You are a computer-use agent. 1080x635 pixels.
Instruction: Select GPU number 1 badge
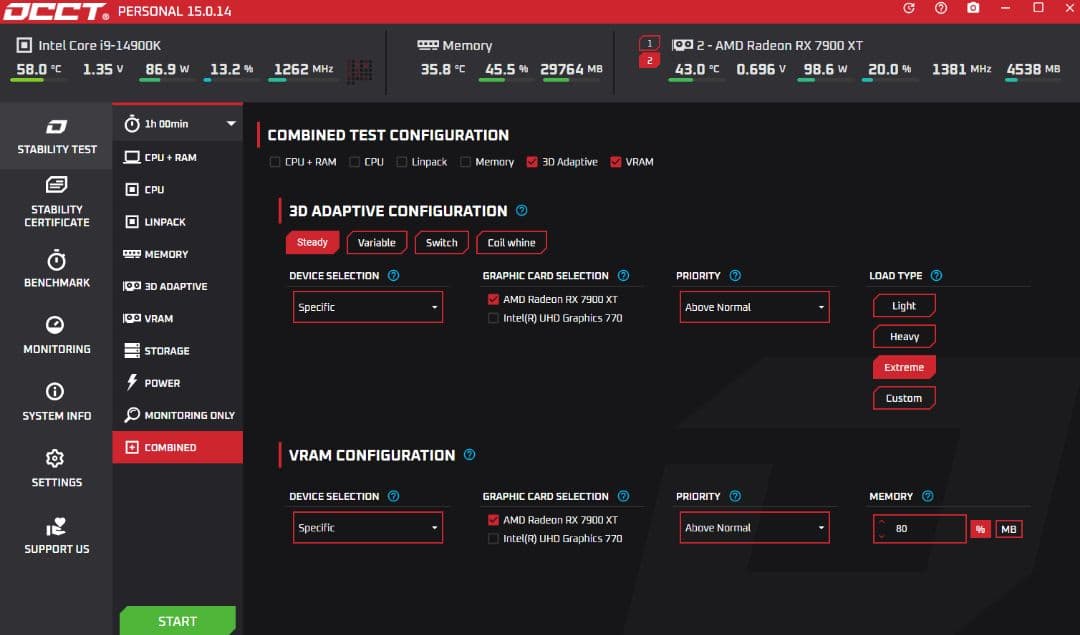pyautogui.click(x=649, y=43)
